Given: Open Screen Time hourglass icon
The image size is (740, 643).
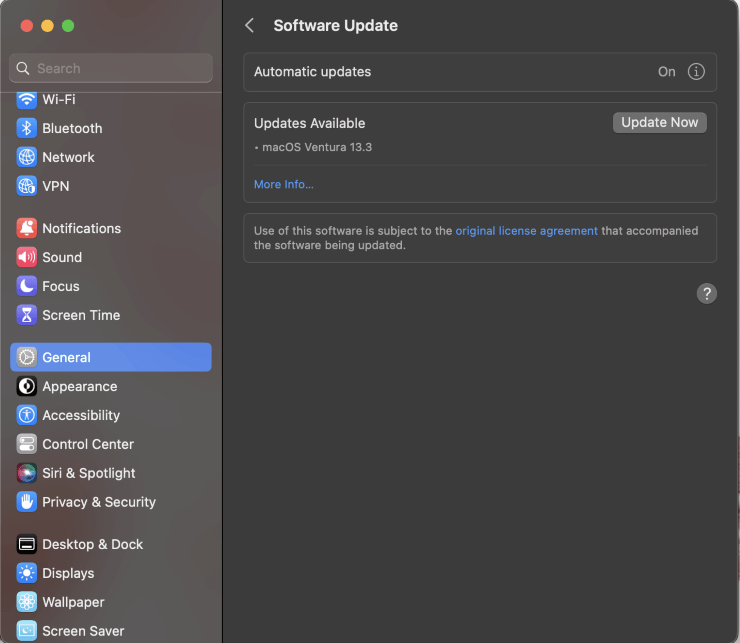Looking at the screenshot, I should [x=26, y=315].
